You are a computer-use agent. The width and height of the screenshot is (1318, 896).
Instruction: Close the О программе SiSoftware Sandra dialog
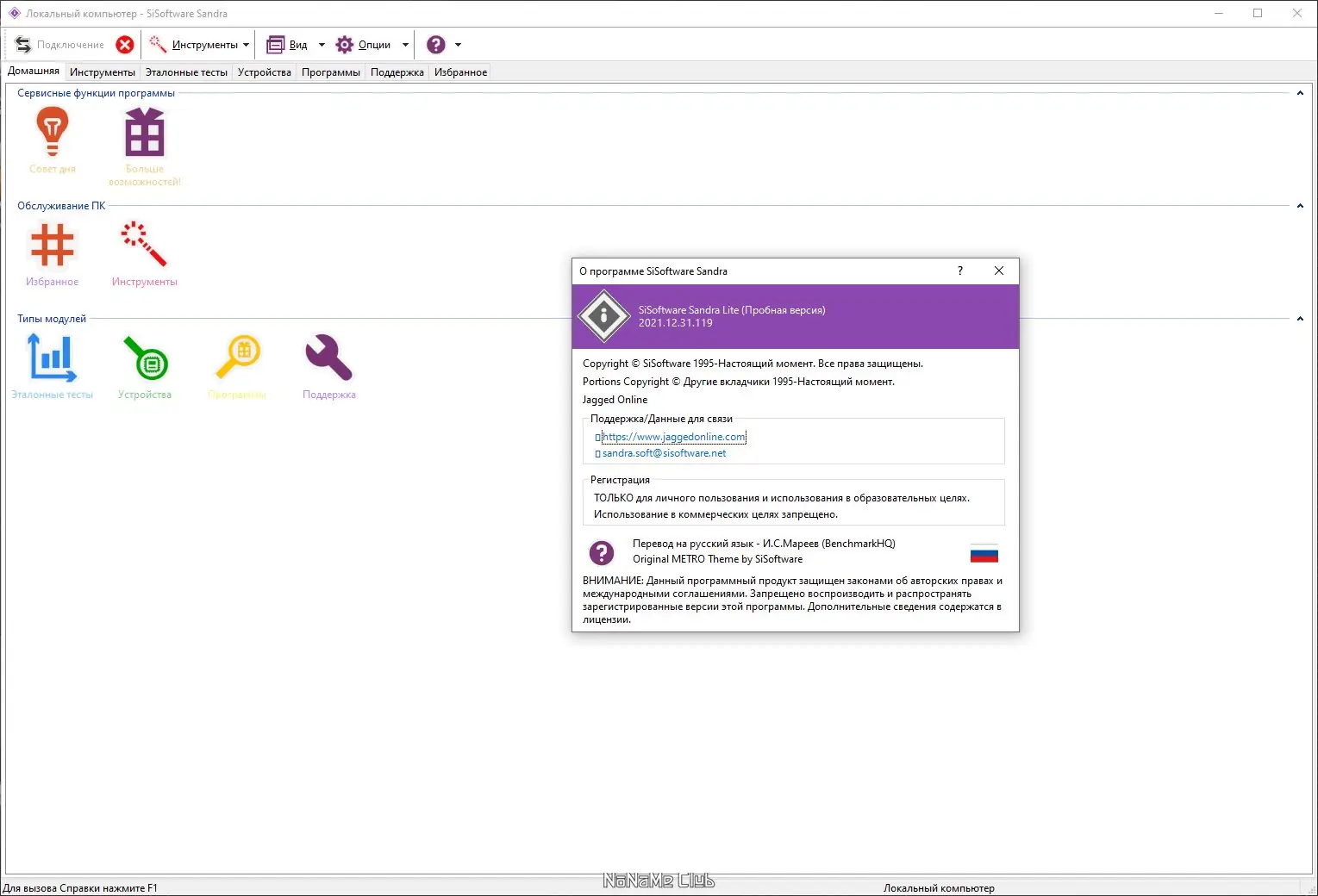(999, 271)
